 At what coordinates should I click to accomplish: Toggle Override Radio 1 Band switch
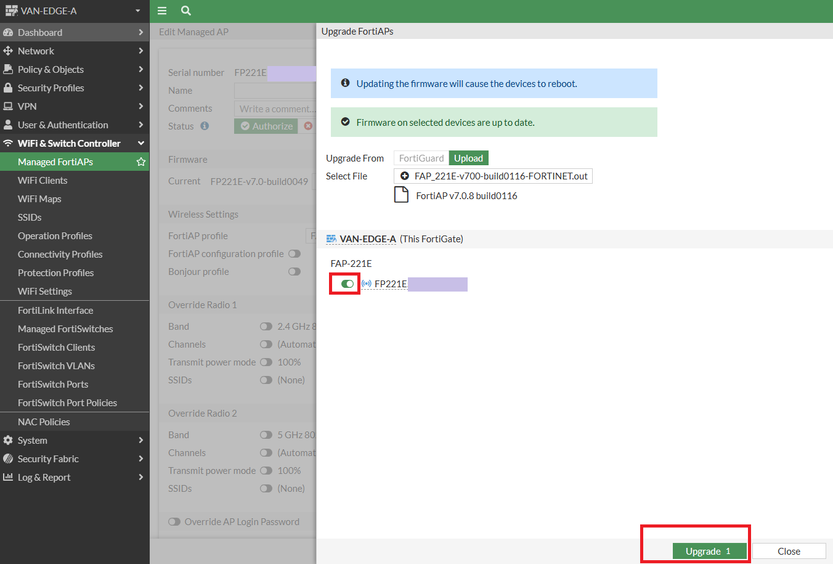266,326
